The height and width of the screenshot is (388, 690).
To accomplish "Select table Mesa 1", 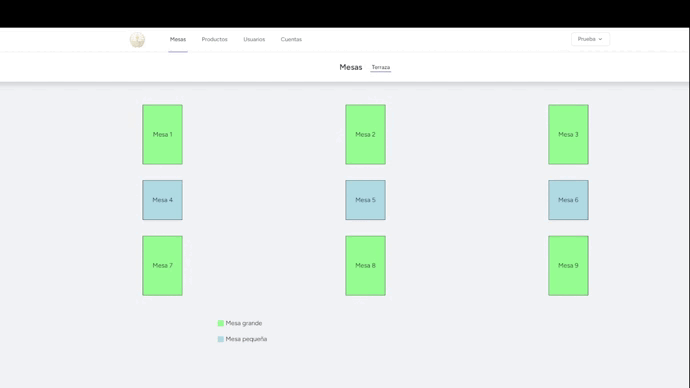I will [162, 135].
